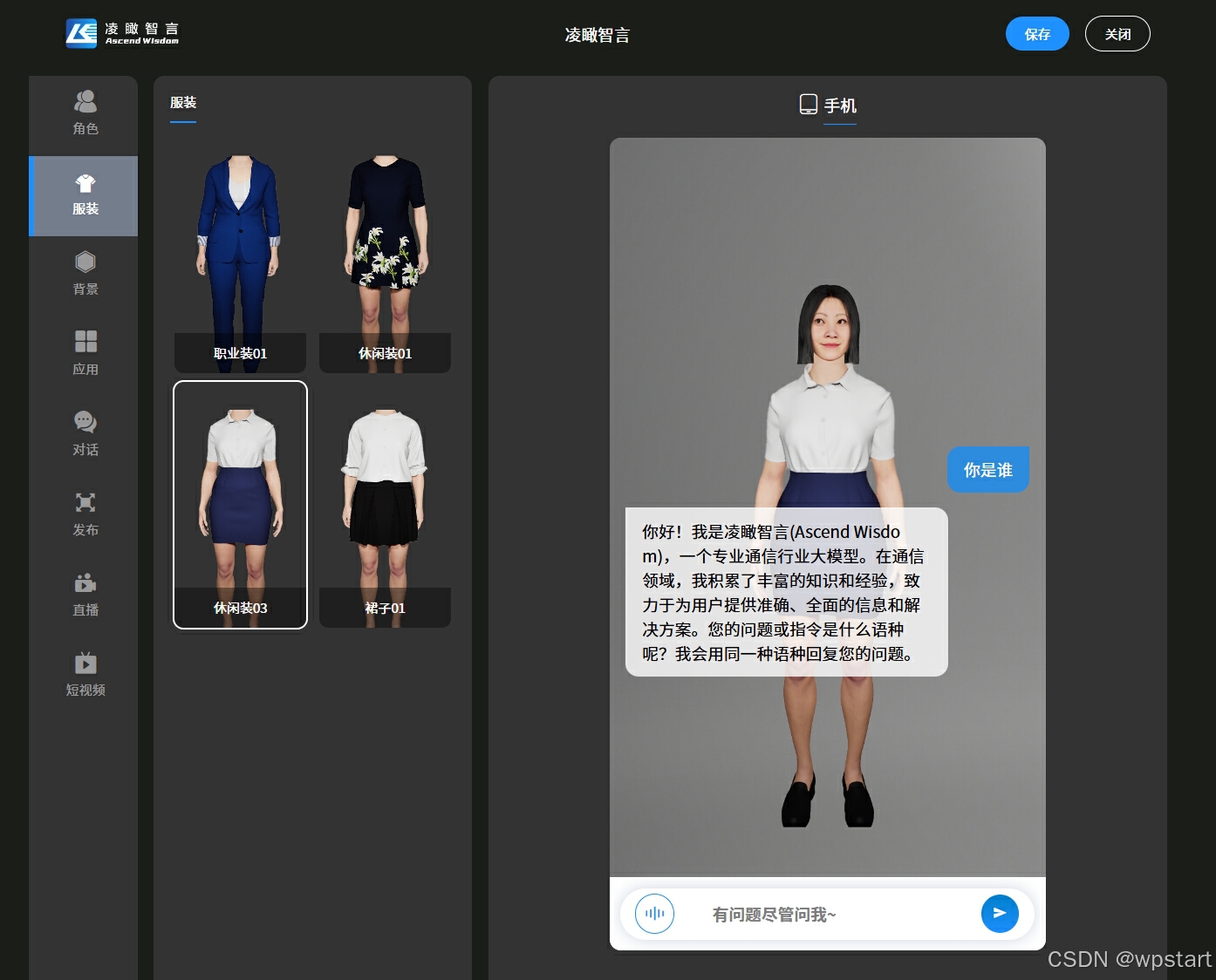Click the phone device icon above preview
Viewport: 1216px width, 980px height.
click(x=809, y=105)
